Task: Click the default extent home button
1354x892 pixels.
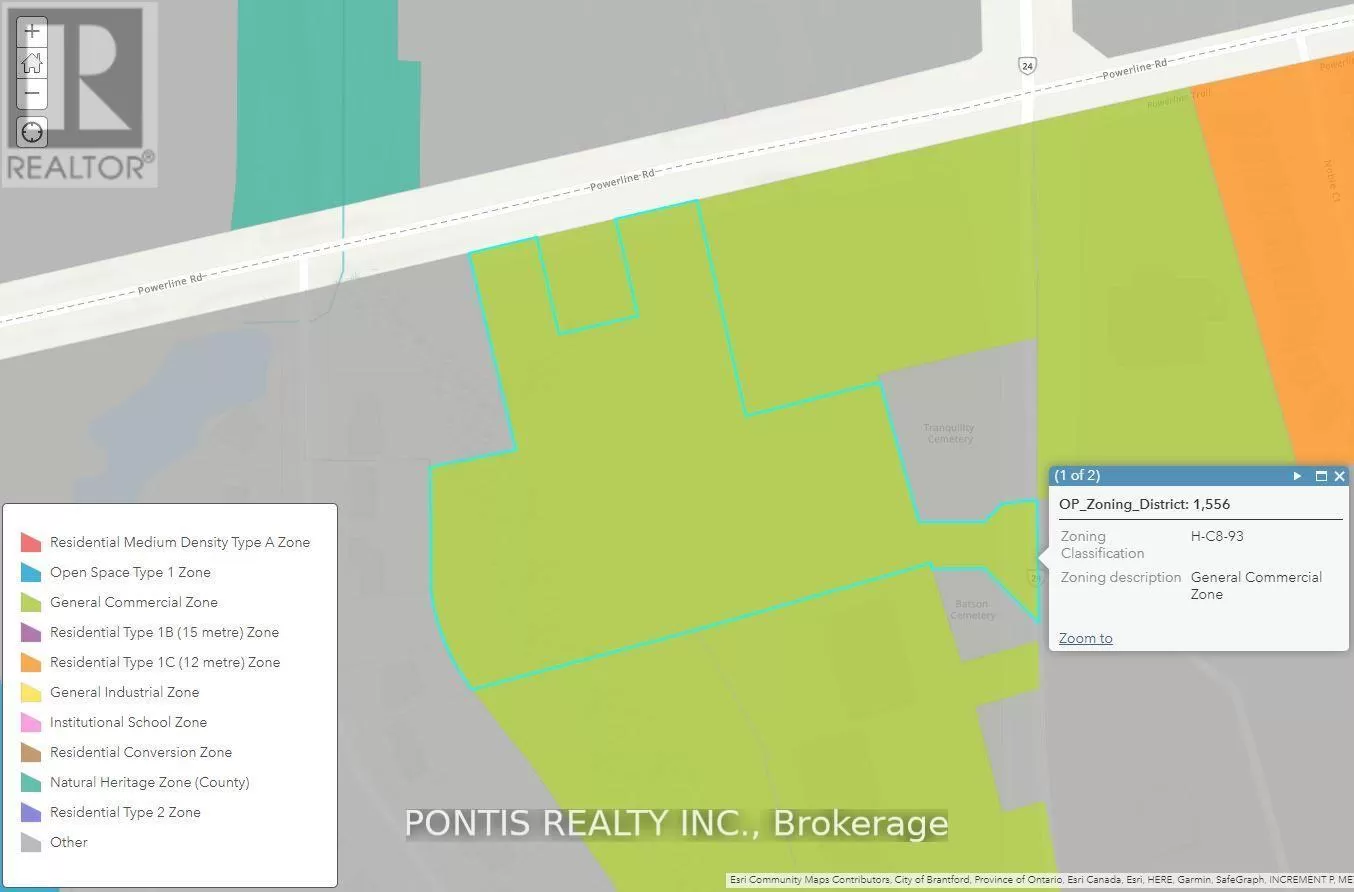Action: (32, 63)
